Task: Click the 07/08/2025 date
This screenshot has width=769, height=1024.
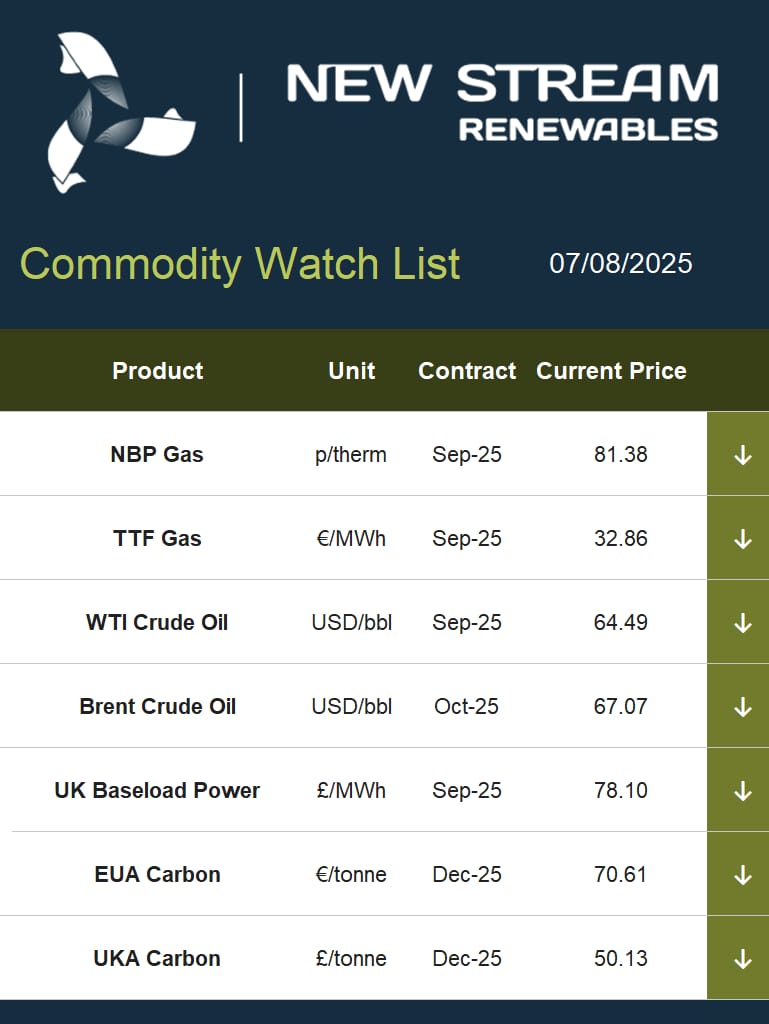Action: [x=620, y=263]
